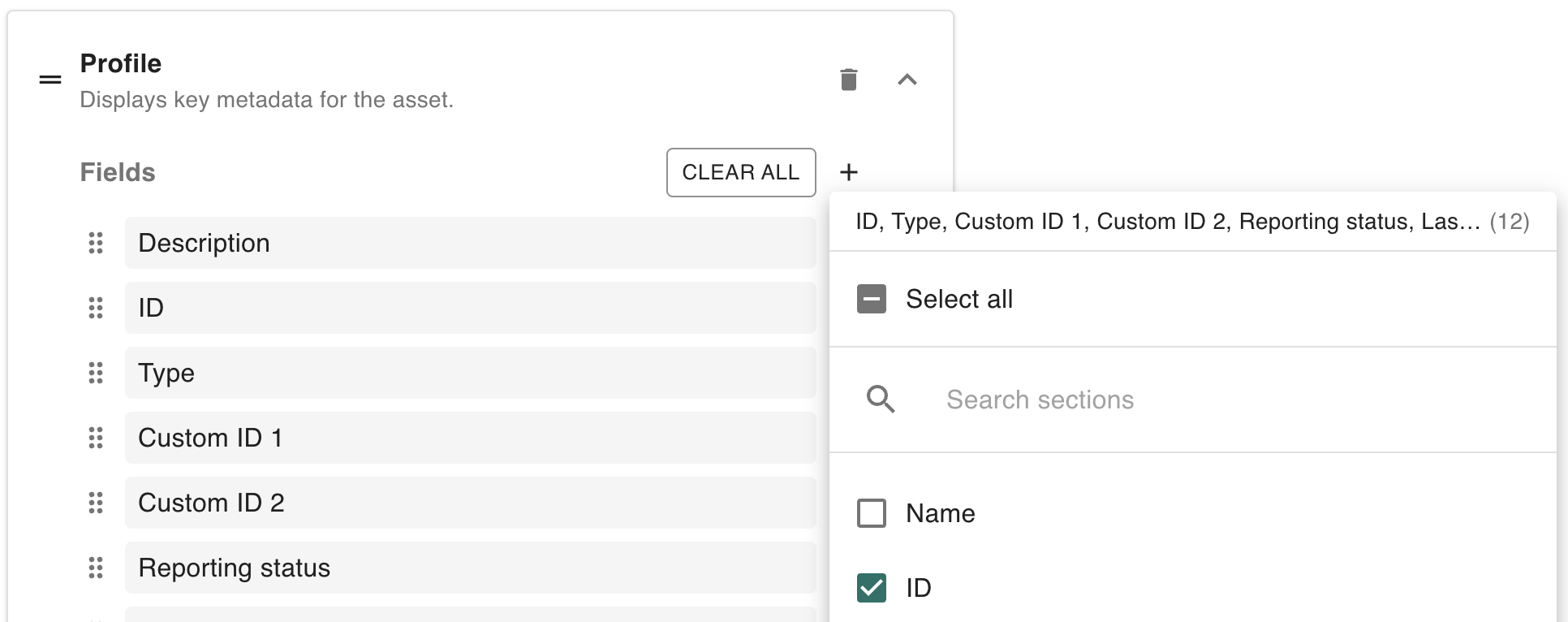1568x622 pixels.
Task: Toggle the Select all checkbox
Action: (872, 299)
